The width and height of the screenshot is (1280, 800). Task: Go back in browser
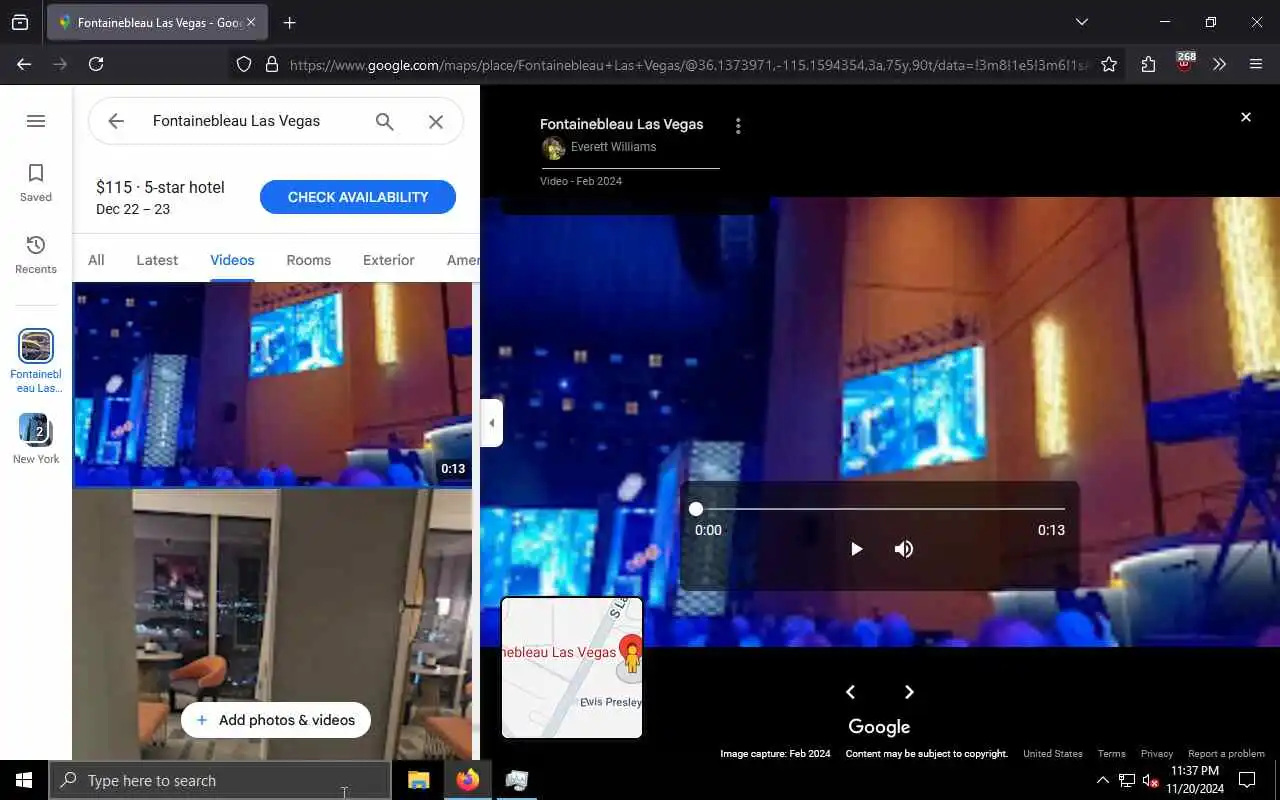coord(24,64)
